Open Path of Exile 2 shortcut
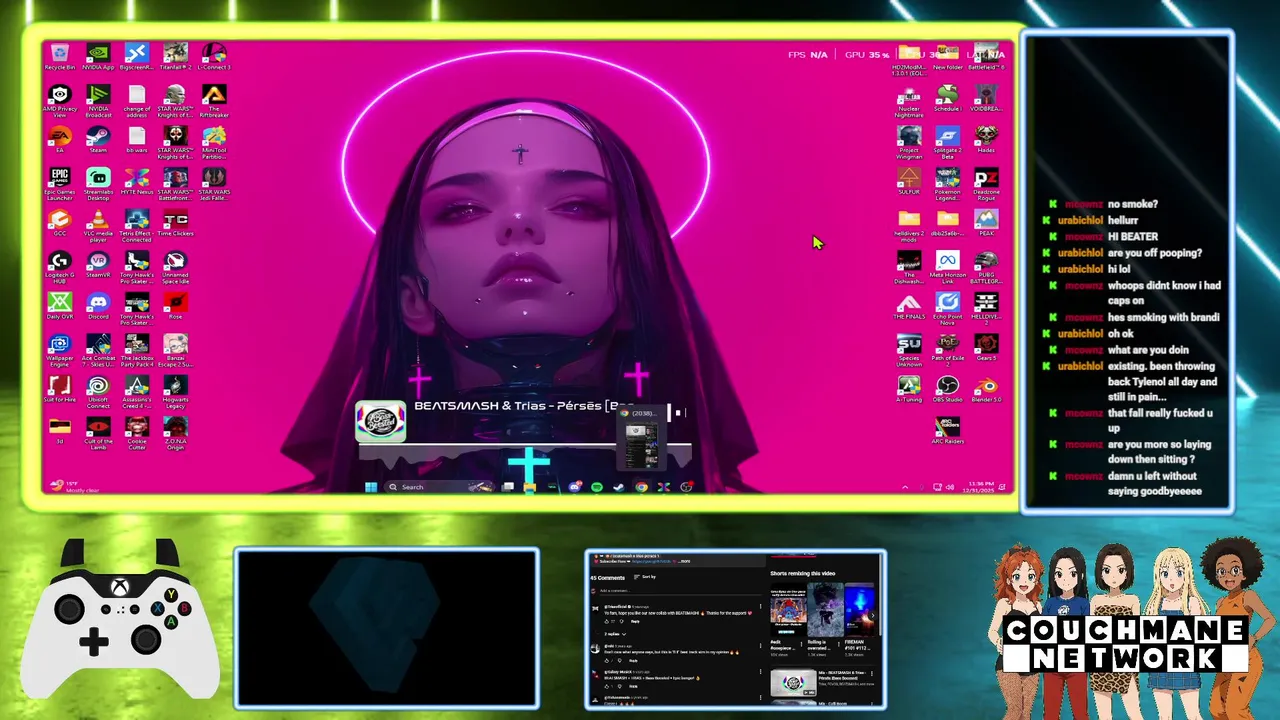1280x720 pixels. click(x=947, y=350)
